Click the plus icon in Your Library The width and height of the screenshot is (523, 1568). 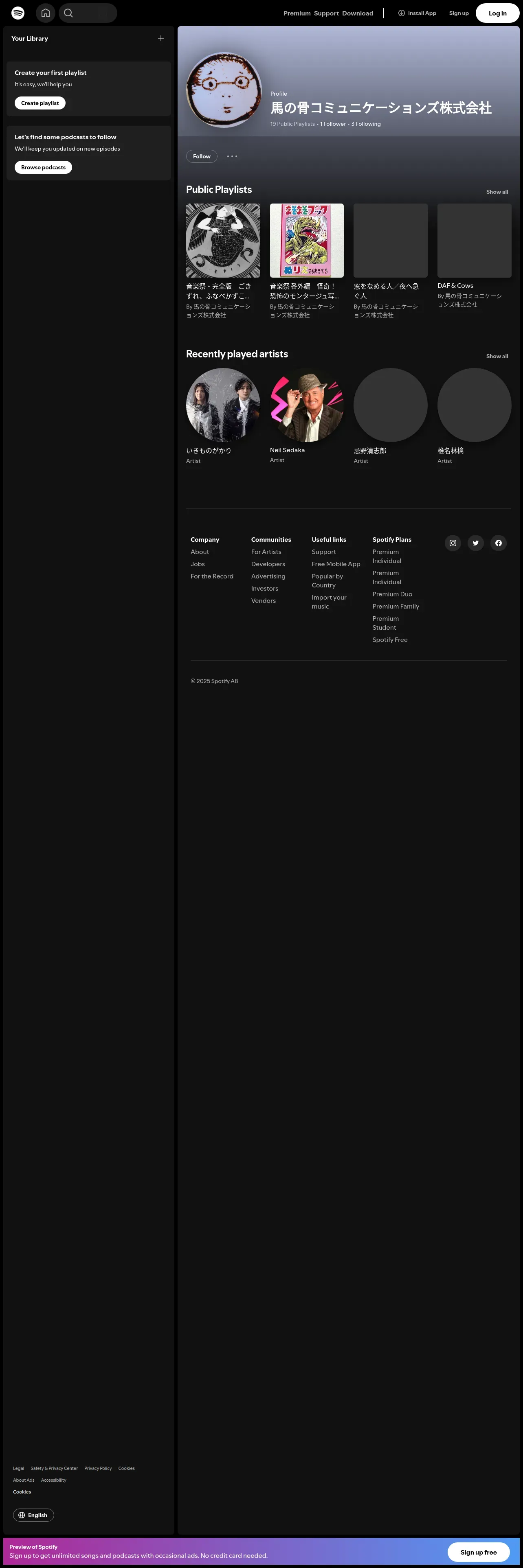(x=161, y=38)
